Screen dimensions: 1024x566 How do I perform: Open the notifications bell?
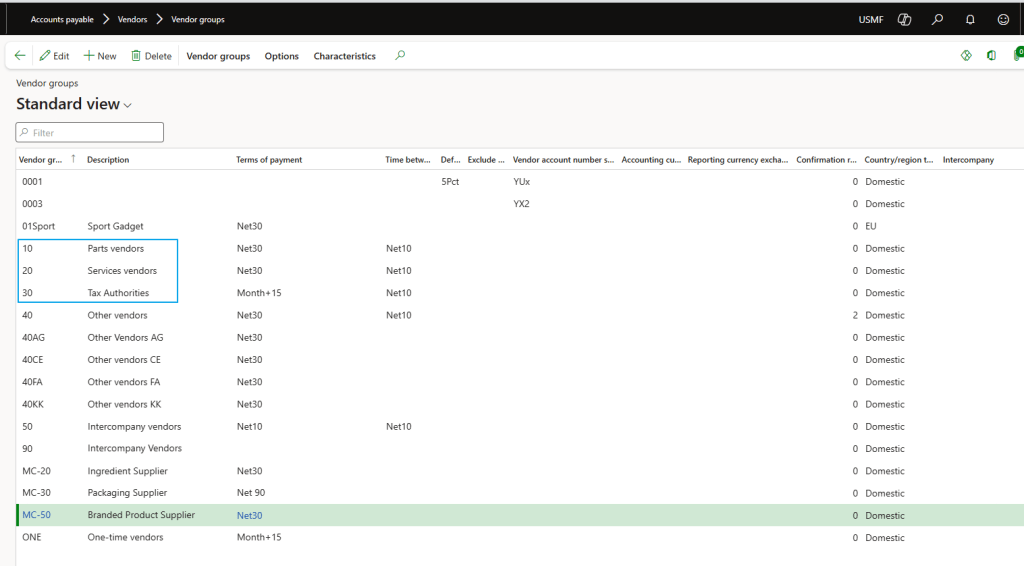(970, 19)
